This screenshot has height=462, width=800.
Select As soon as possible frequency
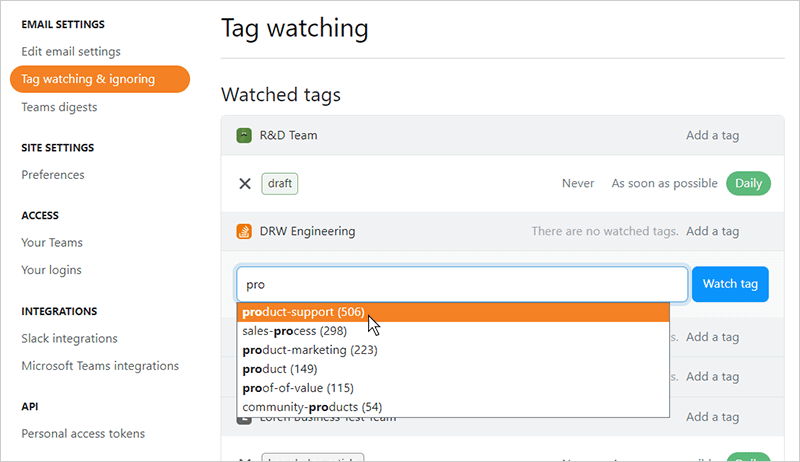(664, 183)
